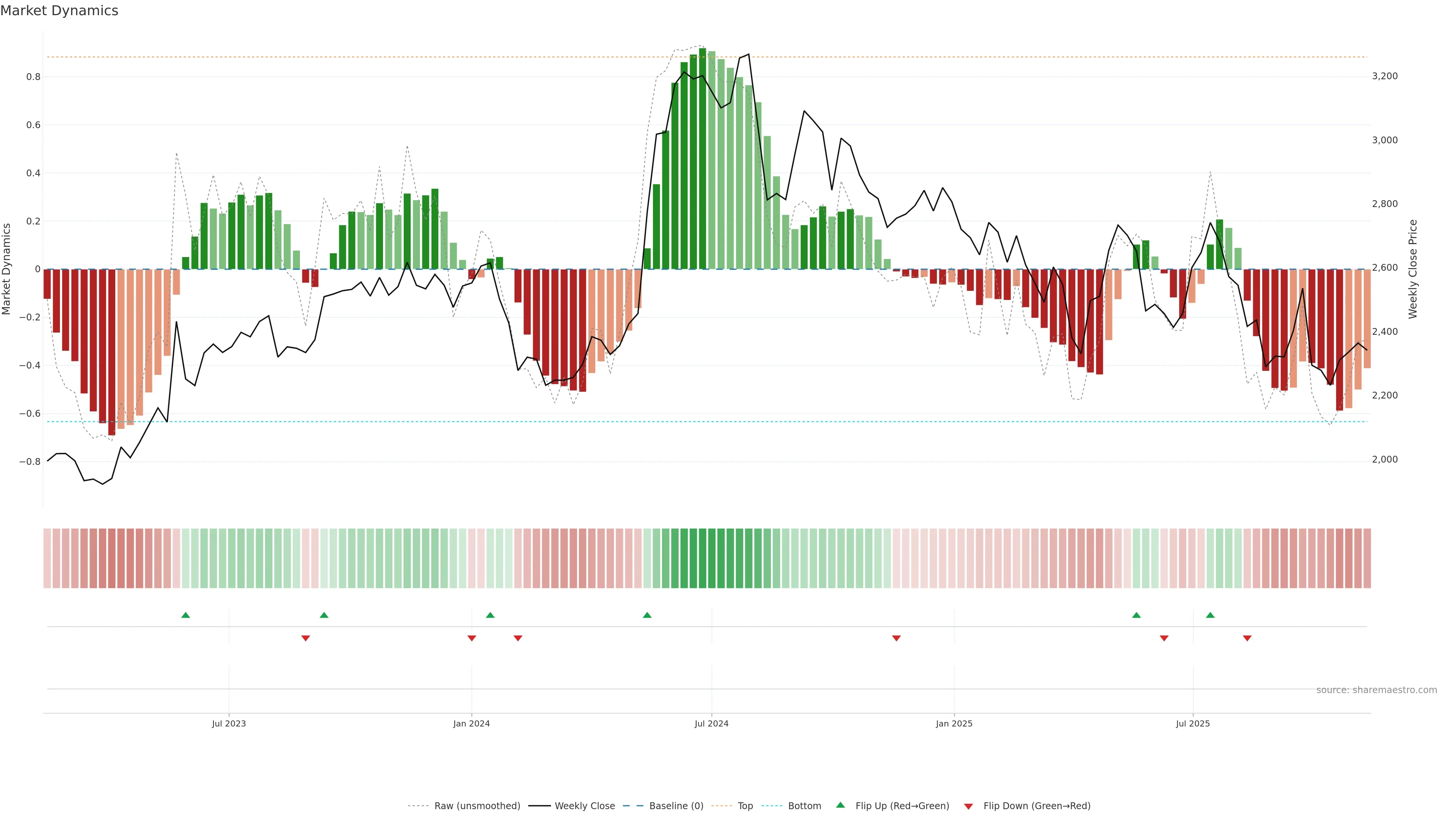
Task: Click the Top legend label
Action: point(745,806)
